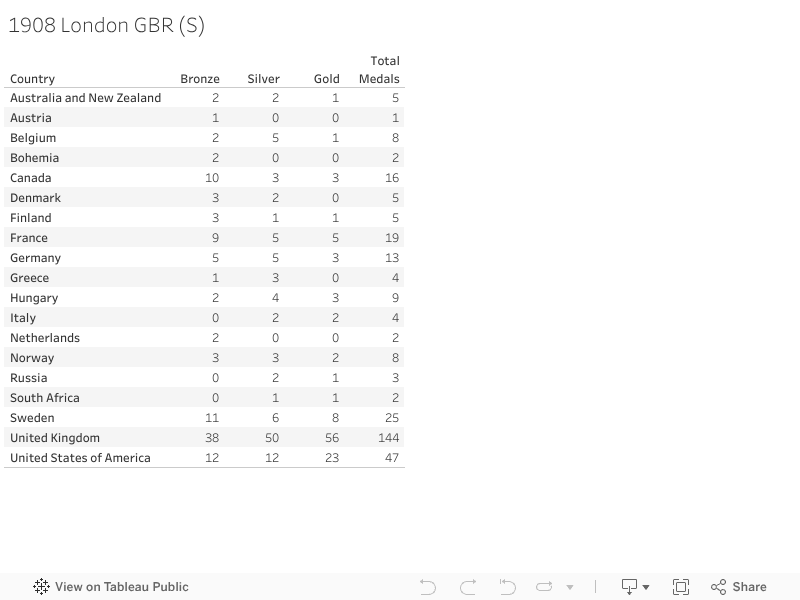The width and height of the screenshot is (800, 600).
Task: Open the replay speed dropdown arrow
Action: [570, 588]
